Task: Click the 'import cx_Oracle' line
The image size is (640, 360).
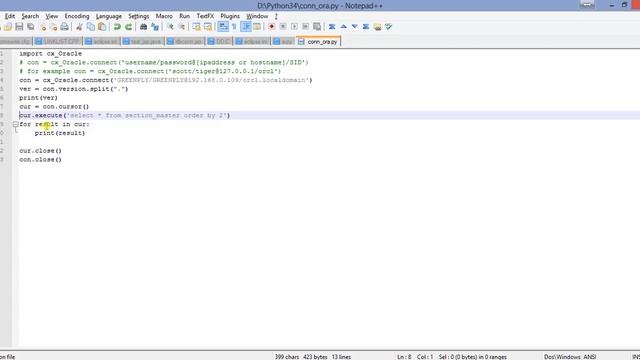Action: (x=50, y=53)
